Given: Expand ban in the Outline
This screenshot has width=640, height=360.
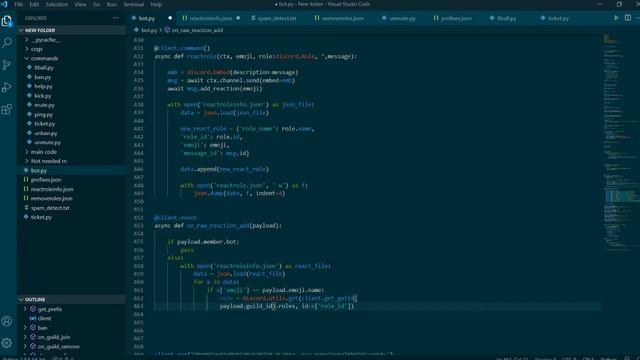Looking at the screenshot, I should pyautogui.click(x=26, y=327).
